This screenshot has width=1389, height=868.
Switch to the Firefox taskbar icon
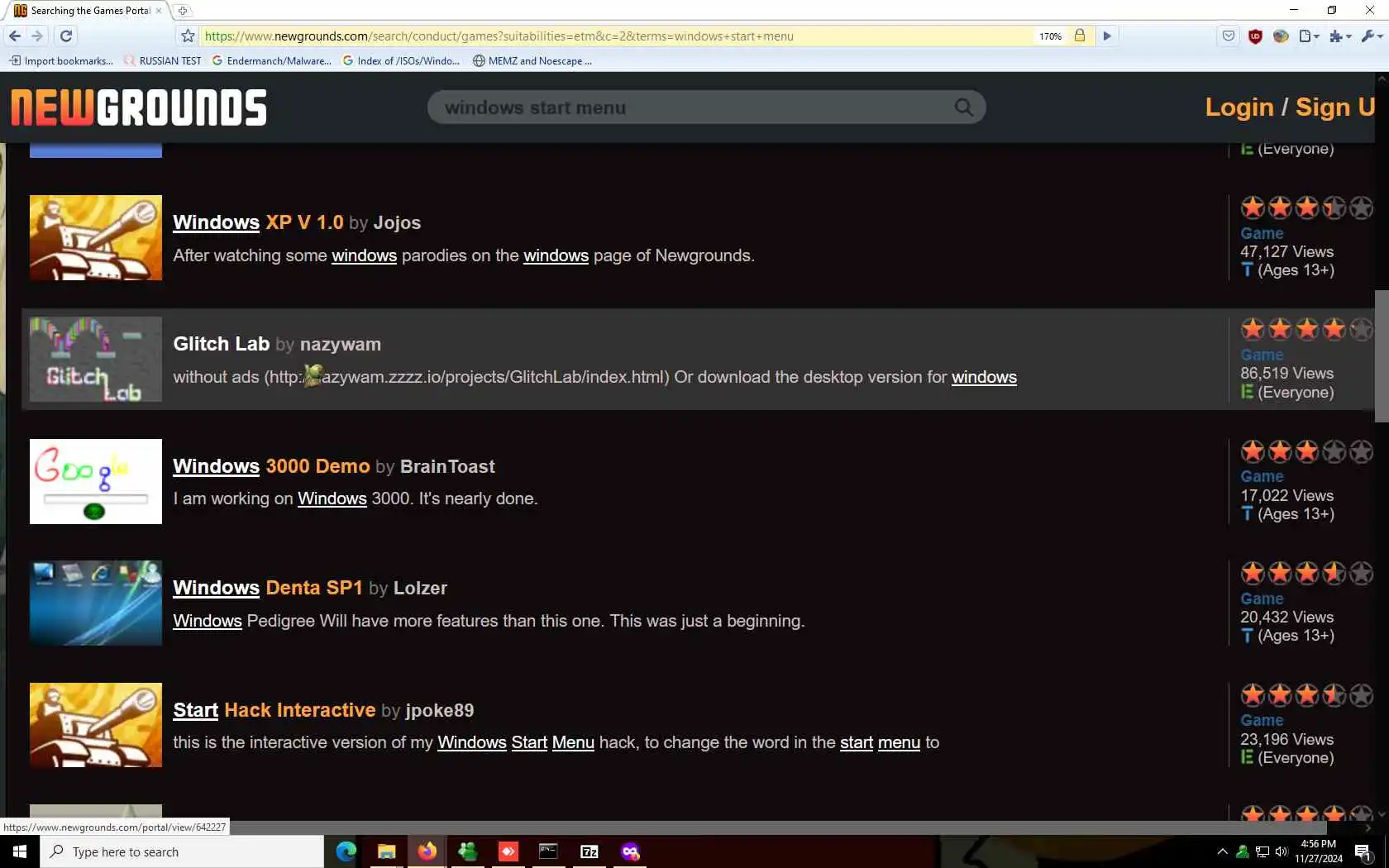coord(427,851)
